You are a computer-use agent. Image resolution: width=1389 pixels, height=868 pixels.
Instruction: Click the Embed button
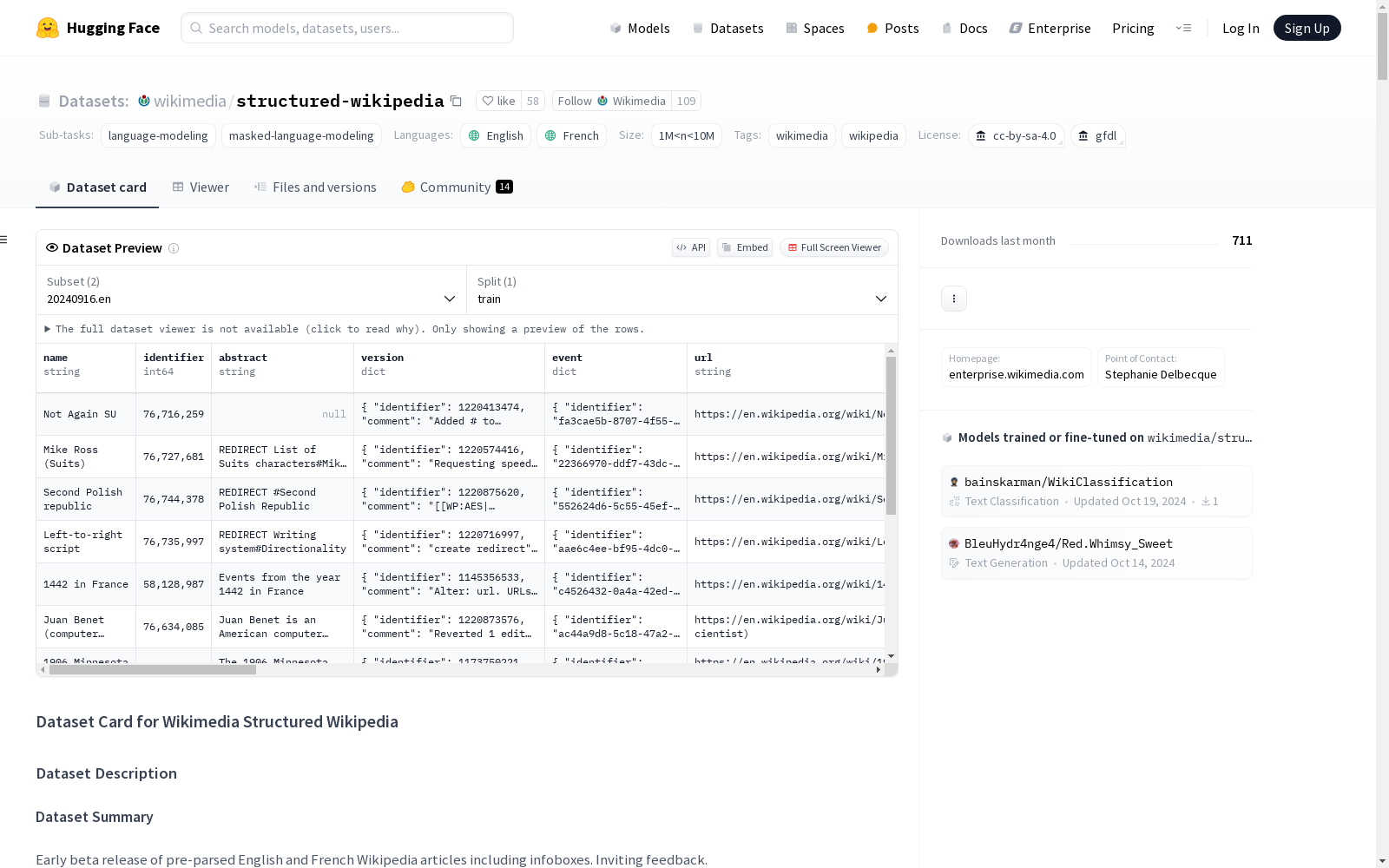point(745,247)
